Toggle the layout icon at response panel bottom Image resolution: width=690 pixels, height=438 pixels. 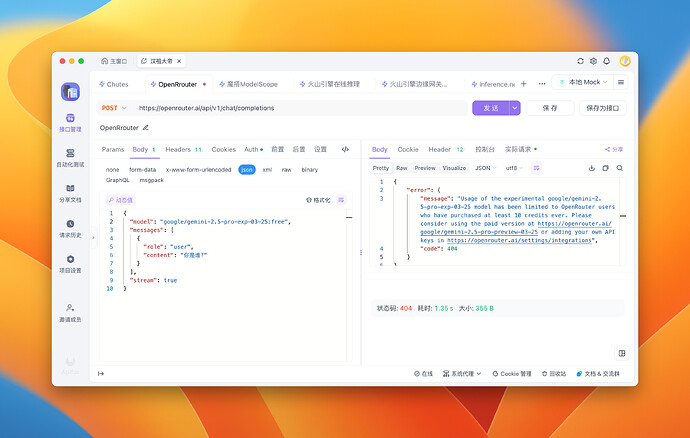[622, 353]
